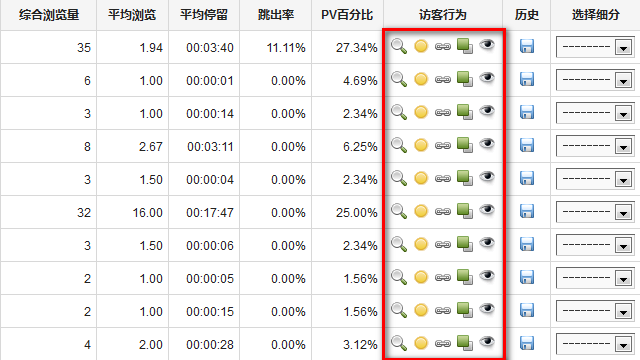
Task: Click floppy disk icon in the 00:17:47 row
Action: coord(527,211)
